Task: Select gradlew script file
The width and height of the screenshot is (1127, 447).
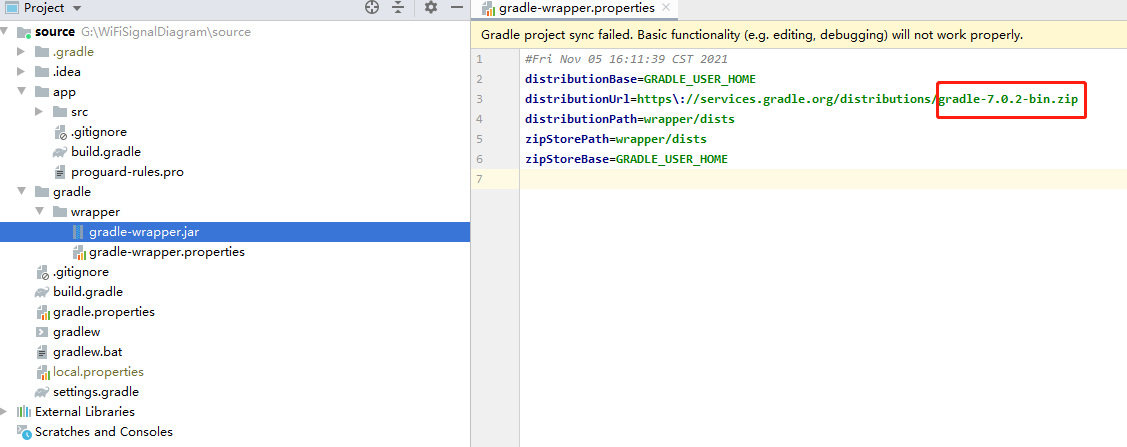Action: click(76, 332)
